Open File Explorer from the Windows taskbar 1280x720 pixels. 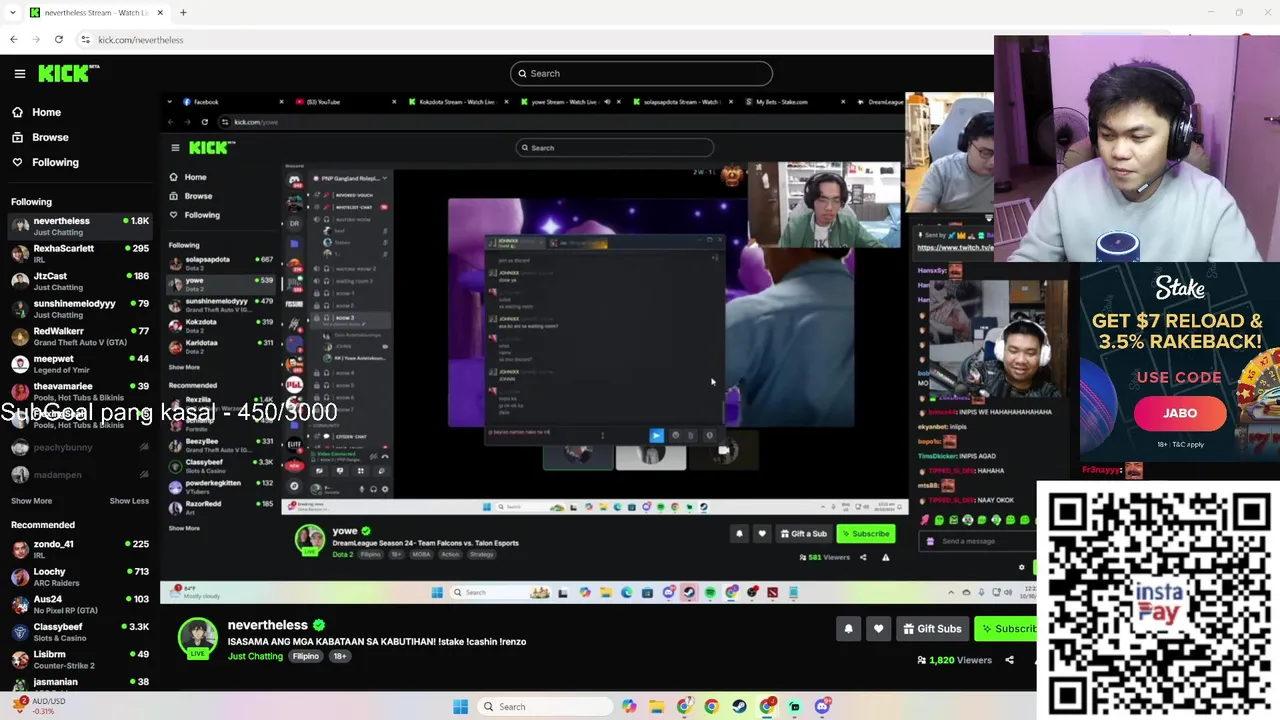coord(657,707)
